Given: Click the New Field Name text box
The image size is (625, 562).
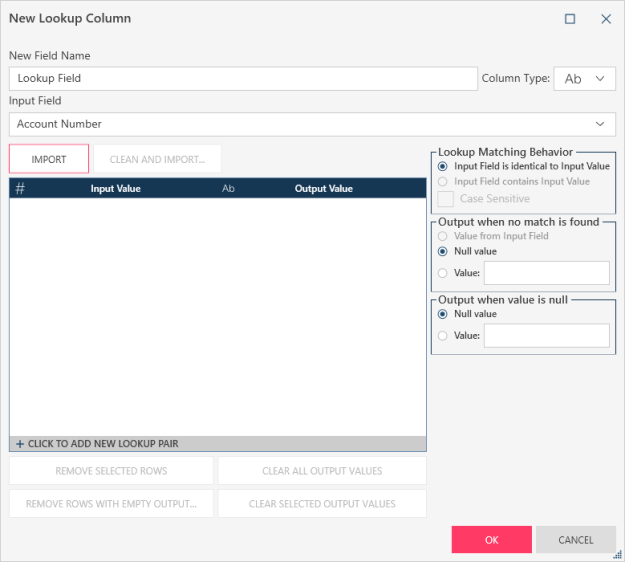Looking at the screenshot, I should tap(244, 79).
